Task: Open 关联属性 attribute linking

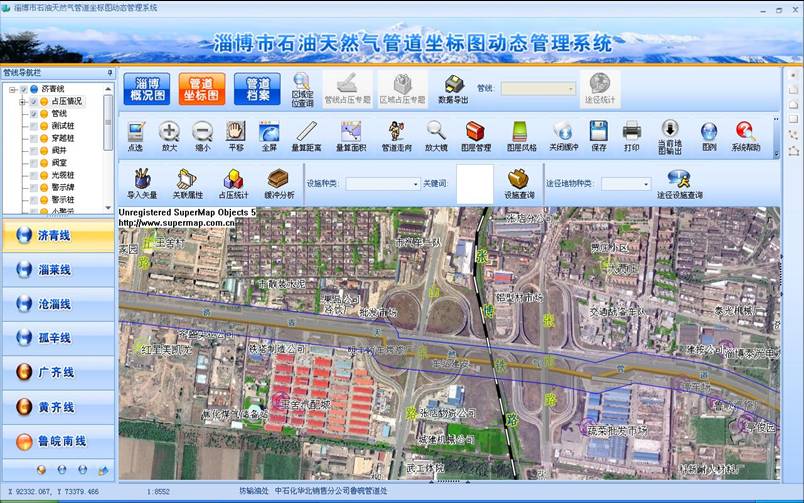Action: pos(187,184)
